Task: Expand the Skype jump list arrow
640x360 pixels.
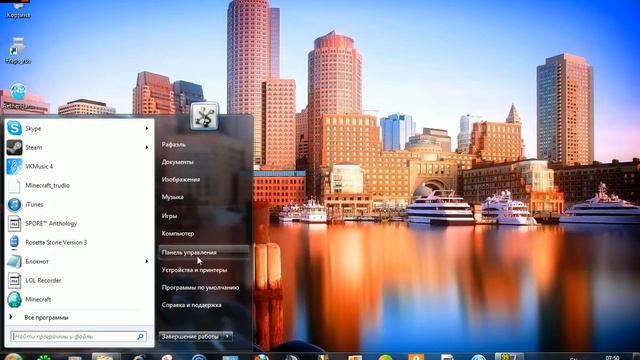Action: point(147,128)
